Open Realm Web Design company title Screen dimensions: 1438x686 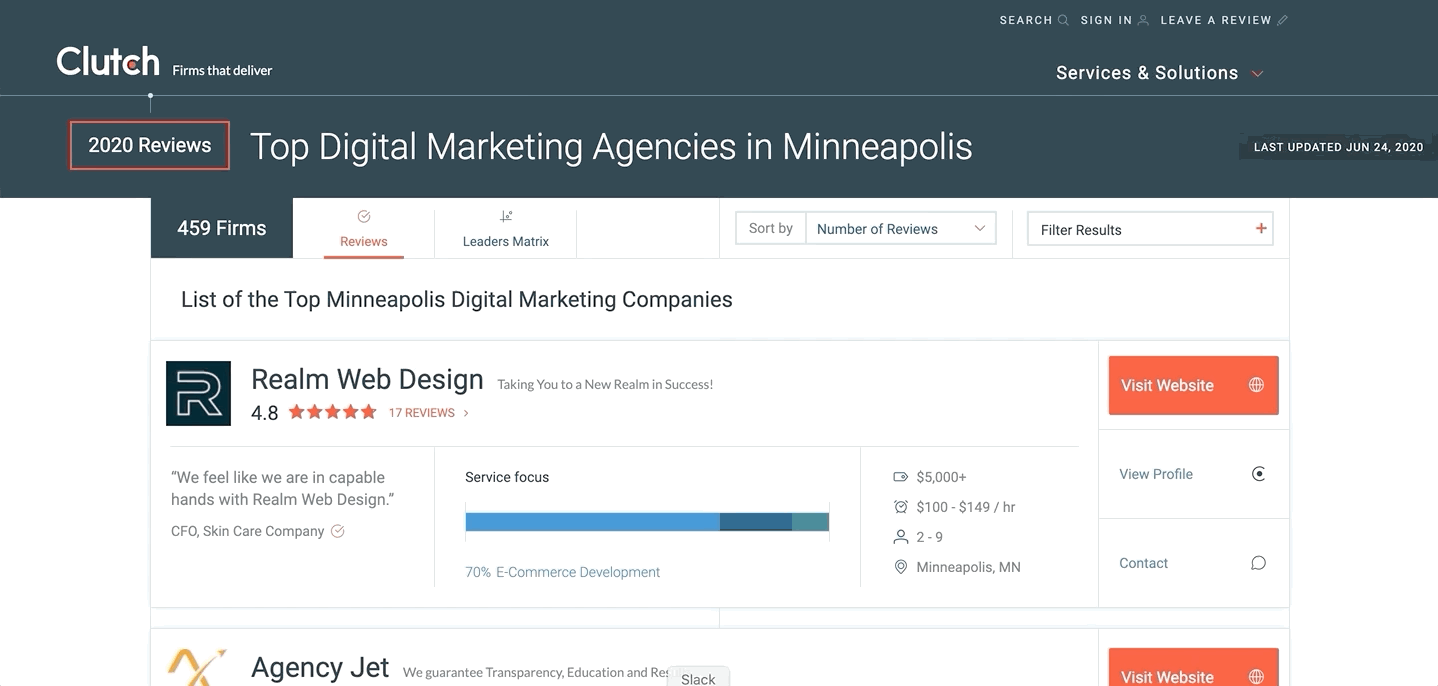[x=367, y=380]
